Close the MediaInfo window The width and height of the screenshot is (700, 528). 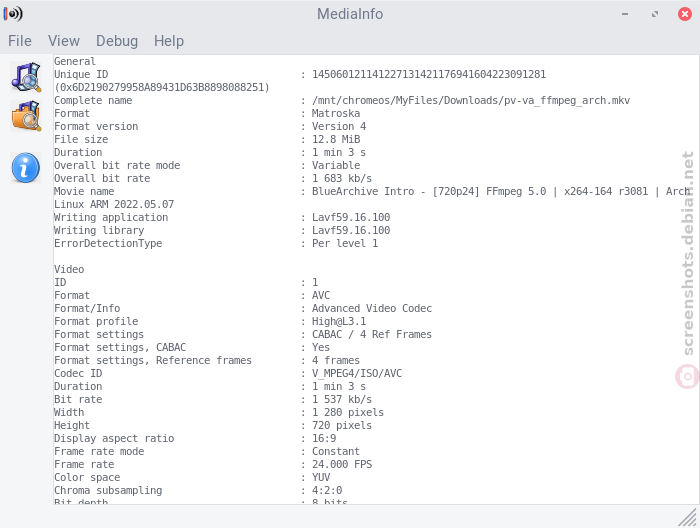coord(684,14)
